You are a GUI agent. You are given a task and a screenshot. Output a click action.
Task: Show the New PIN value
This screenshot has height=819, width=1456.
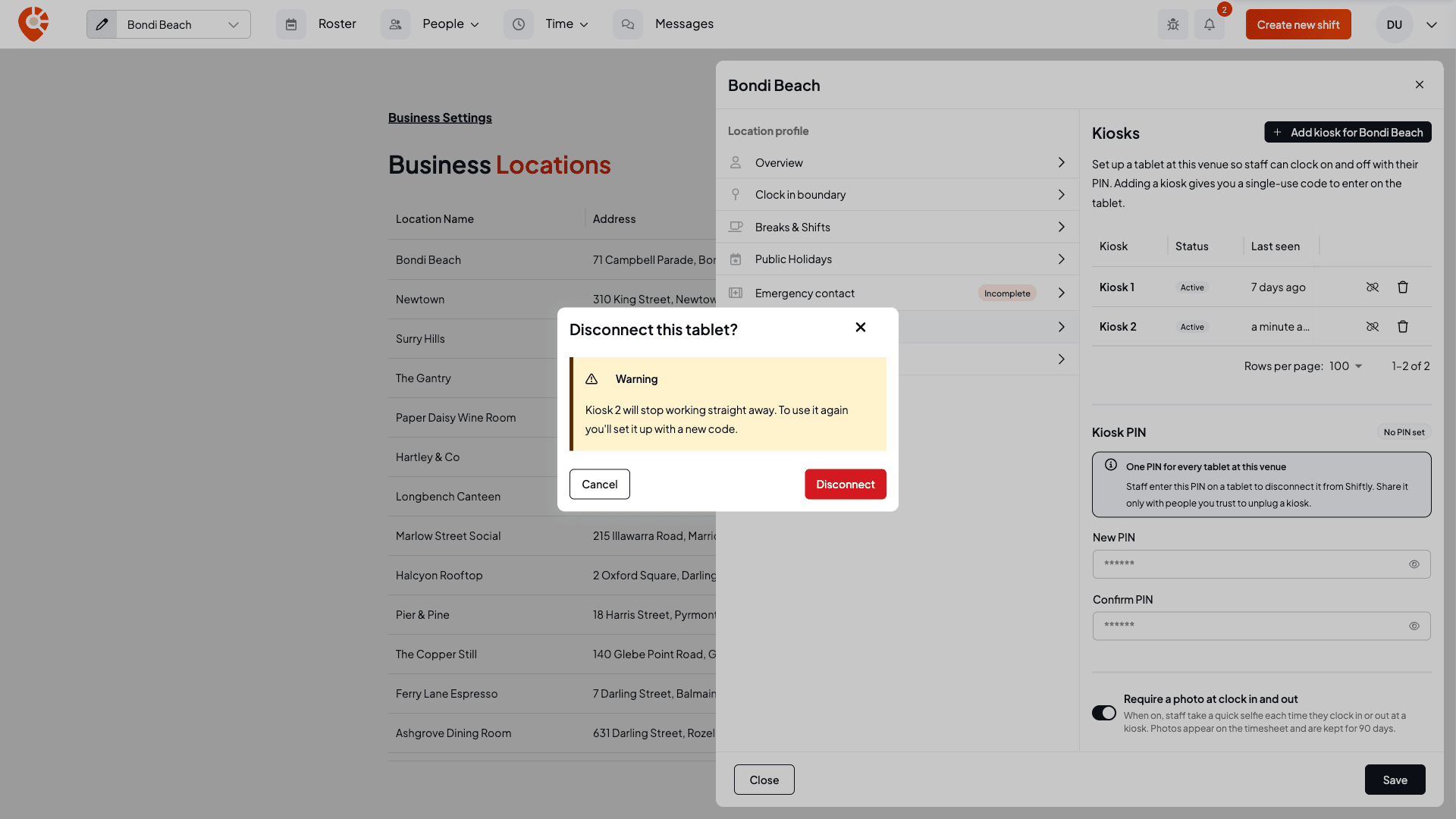pos(1414,564)
